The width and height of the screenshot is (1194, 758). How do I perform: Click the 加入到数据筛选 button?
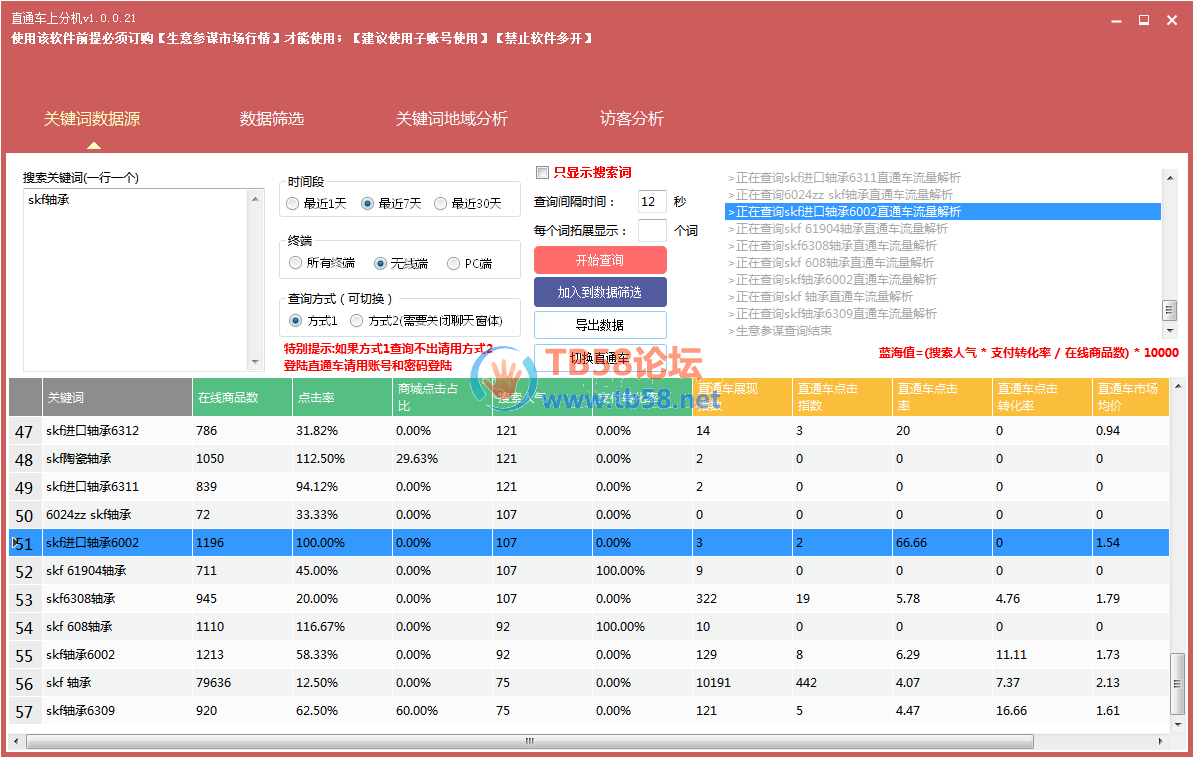(600, 293)
